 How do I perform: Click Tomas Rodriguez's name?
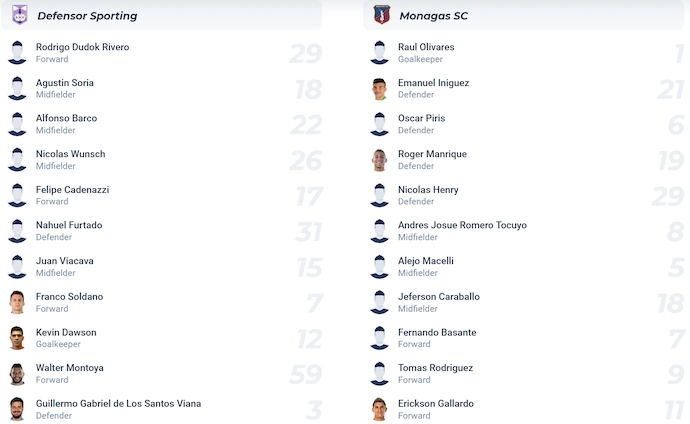[435, 368]
